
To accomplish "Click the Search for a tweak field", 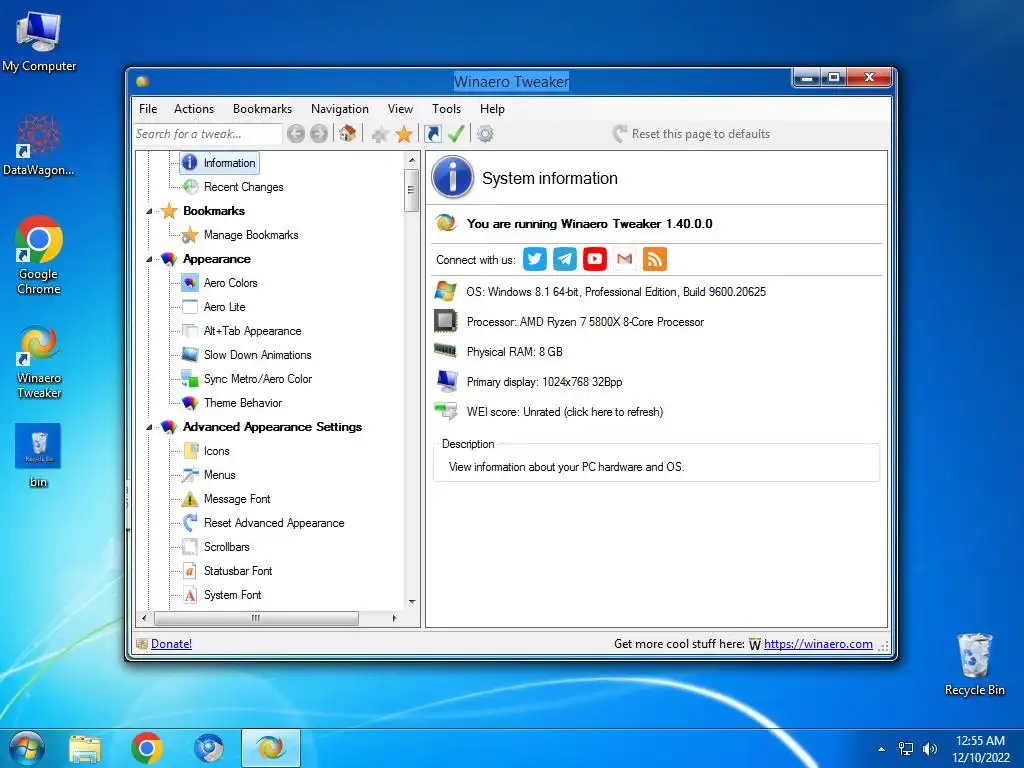I will point(208,134).
